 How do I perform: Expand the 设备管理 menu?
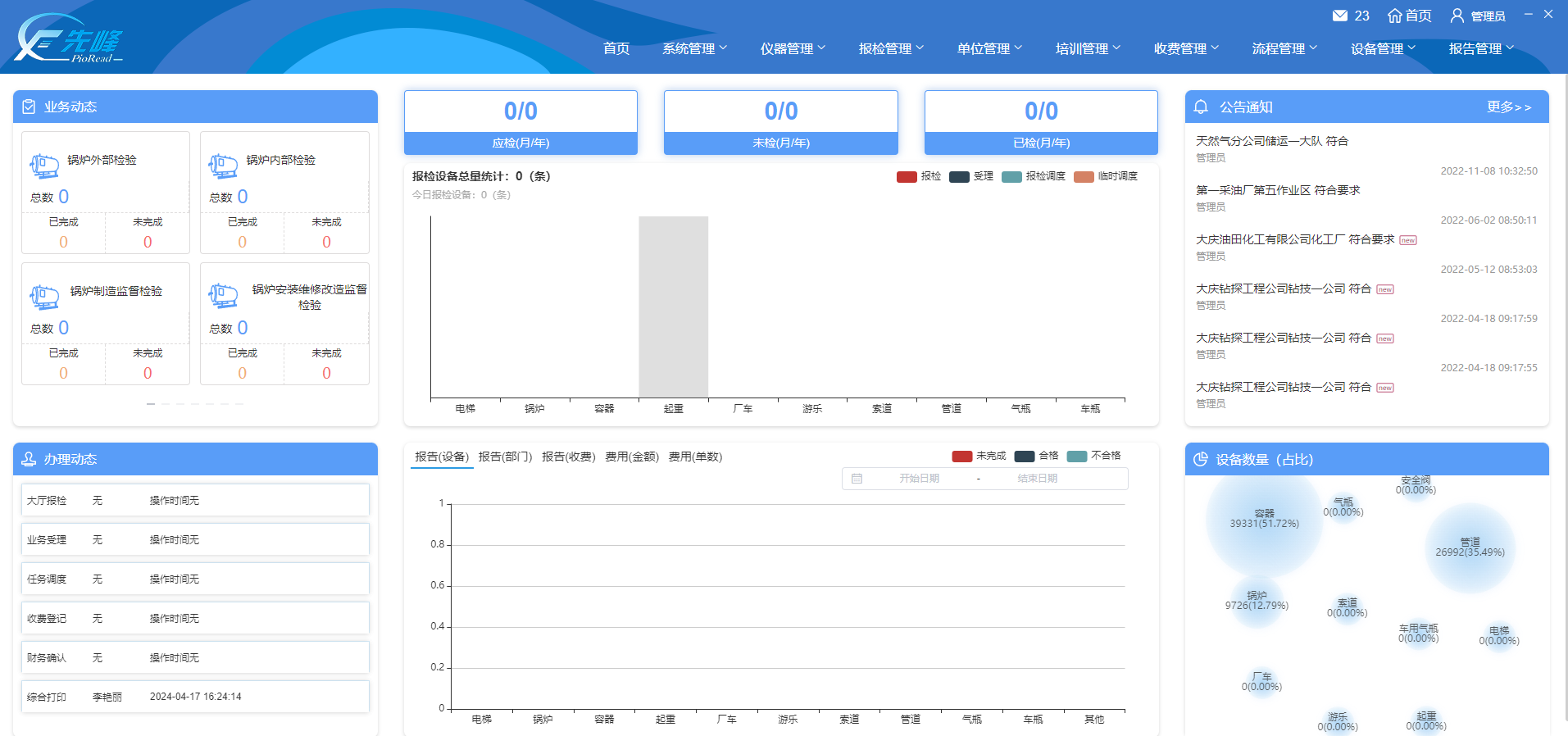pos(1383,48)
